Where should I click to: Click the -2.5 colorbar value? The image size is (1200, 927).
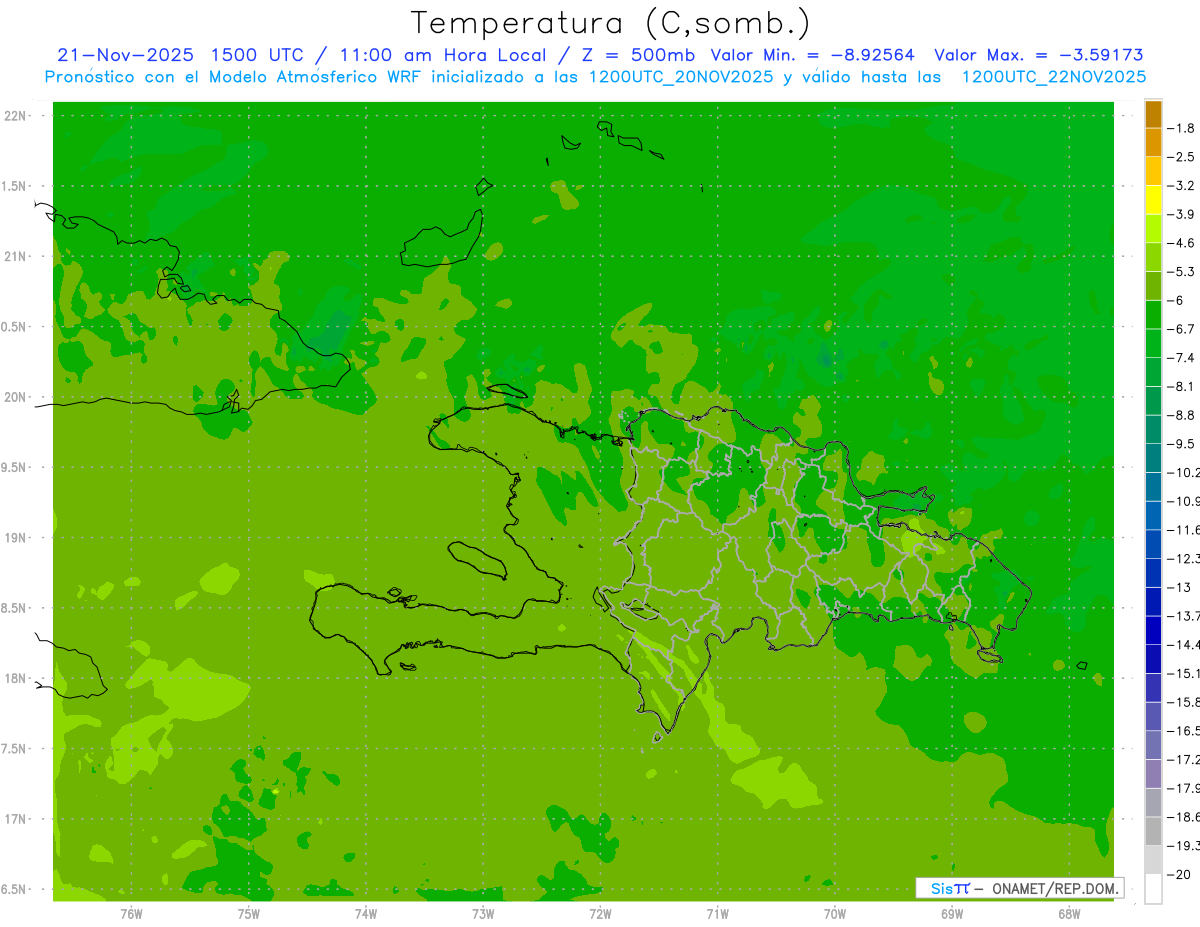tap(1182, 157)
